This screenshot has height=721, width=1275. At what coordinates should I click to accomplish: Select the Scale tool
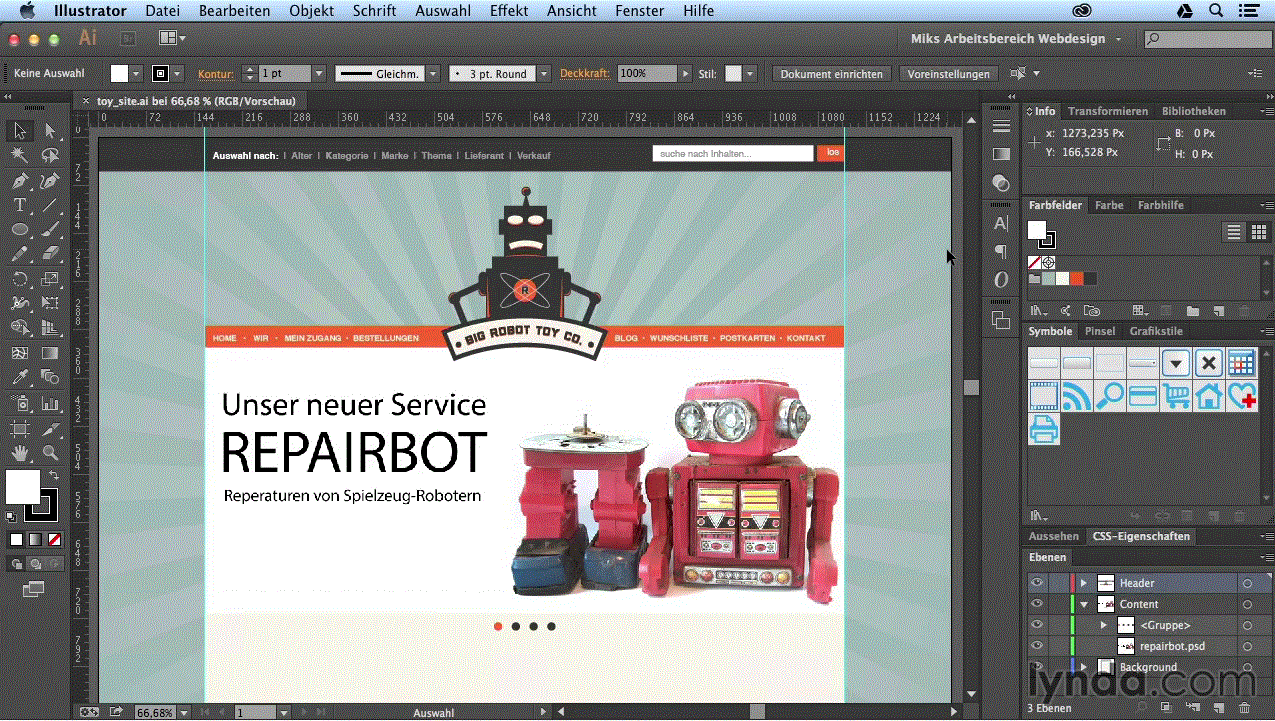click(x=50, y=279)
